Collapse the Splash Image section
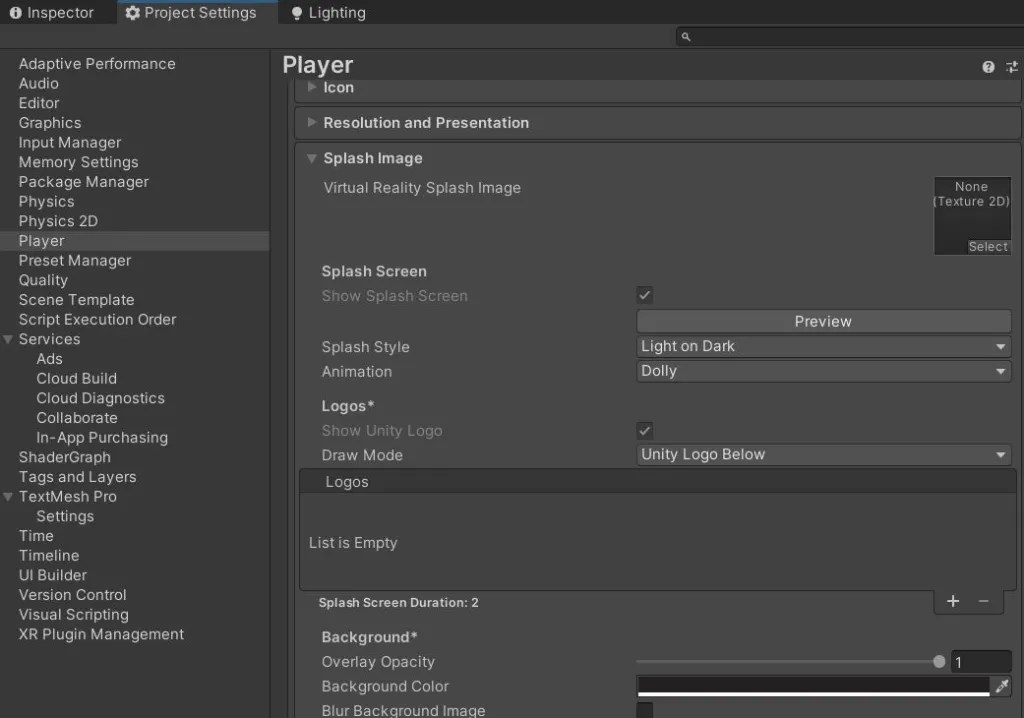Image resolution: width=1024 pixels, height=718 pixels. [311, 158]
